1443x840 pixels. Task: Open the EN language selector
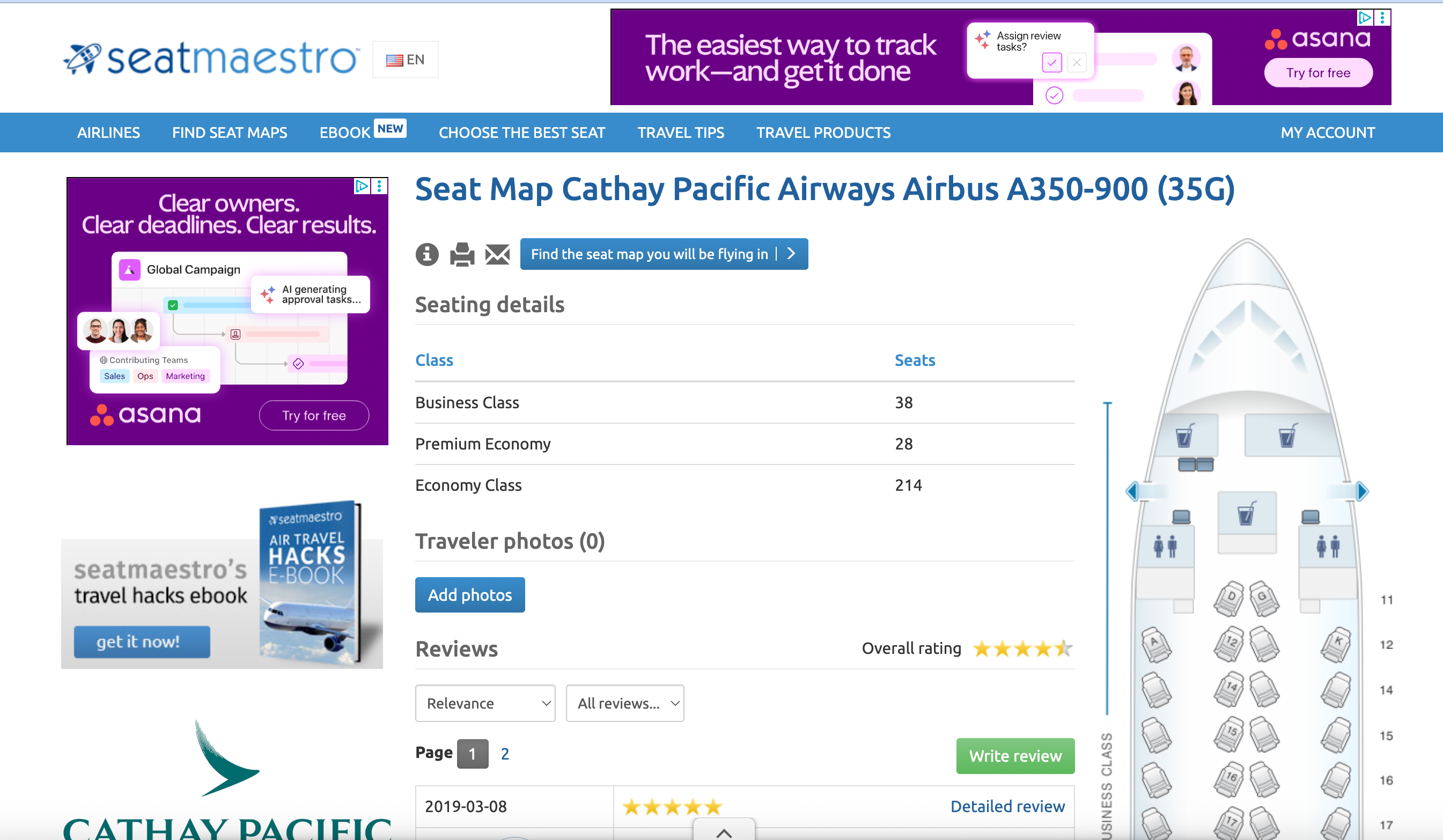(405, 59)
